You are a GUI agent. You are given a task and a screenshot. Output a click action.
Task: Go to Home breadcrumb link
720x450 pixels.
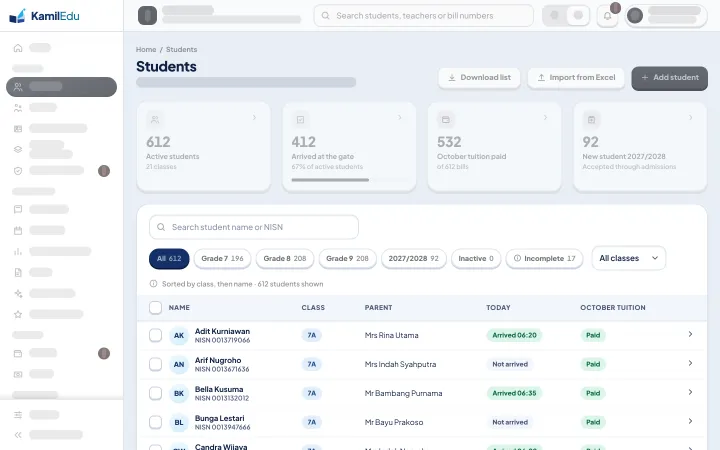tap(146, 50)
